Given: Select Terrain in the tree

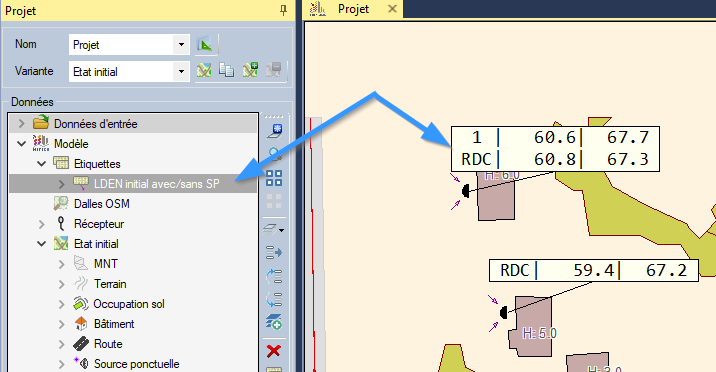Looking at the screenshot, I should pos(110,284).
